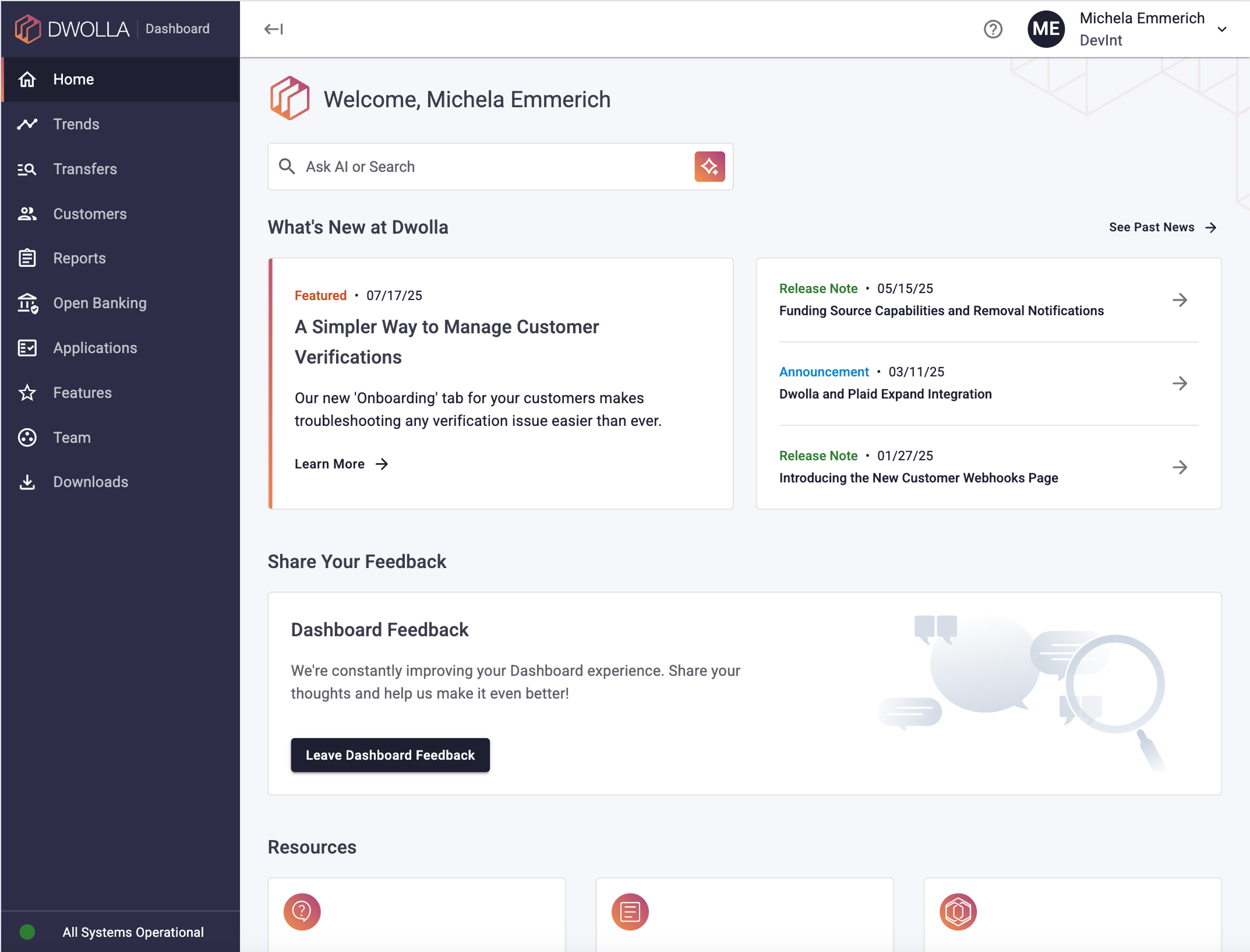Click Leave Dashboard Feedback button
Viewport: 1250px width, 952px height.
point(390,755)
